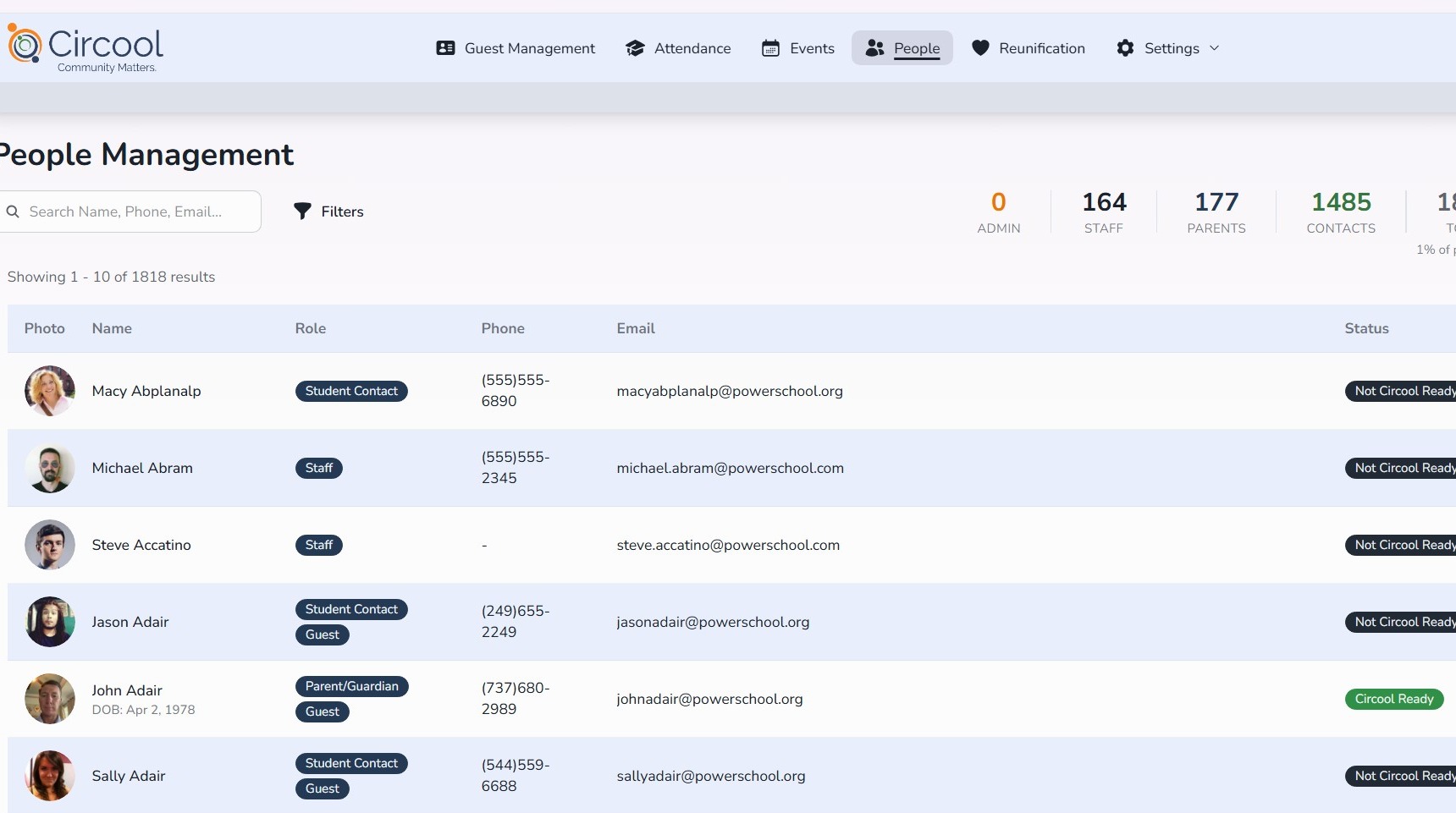
Task: Open the Guest Management menu
Action: (516, 48)
